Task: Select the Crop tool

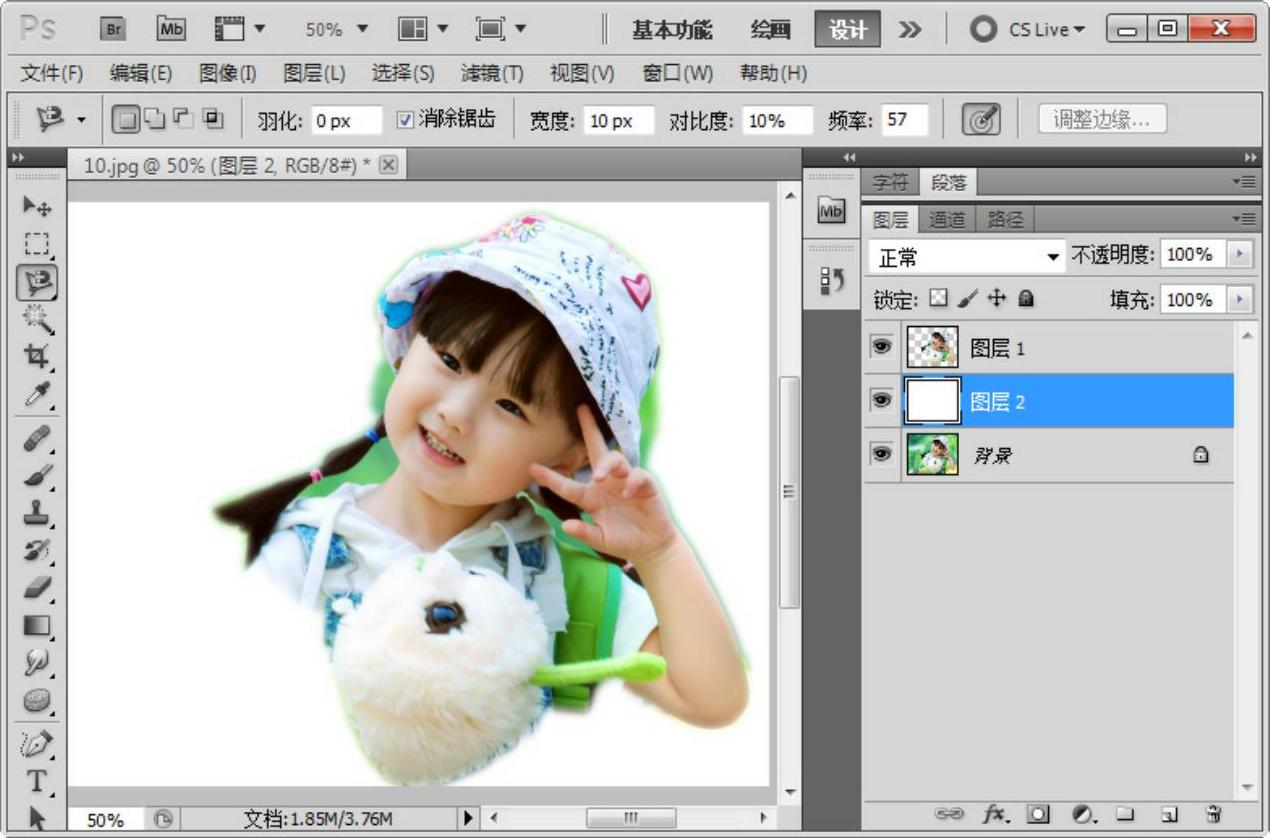Action: click(37, 357)
